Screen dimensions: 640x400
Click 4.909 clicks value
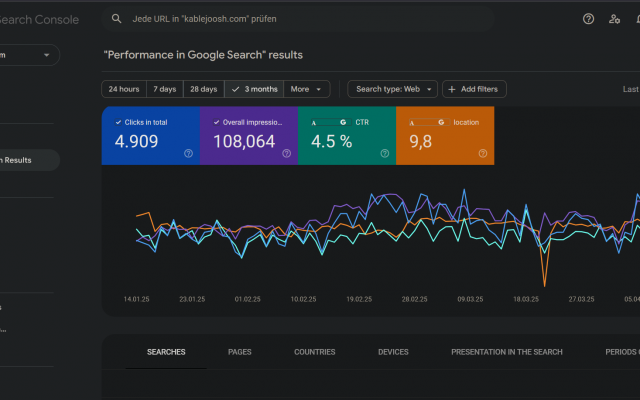pyautogui.click(x=136, y=141)
